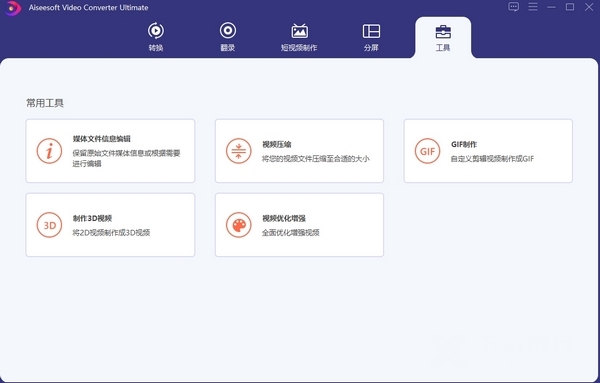Click the video compress circle icon
The image size is (600, 383).
pyautogui.click(x=238, y=151)
